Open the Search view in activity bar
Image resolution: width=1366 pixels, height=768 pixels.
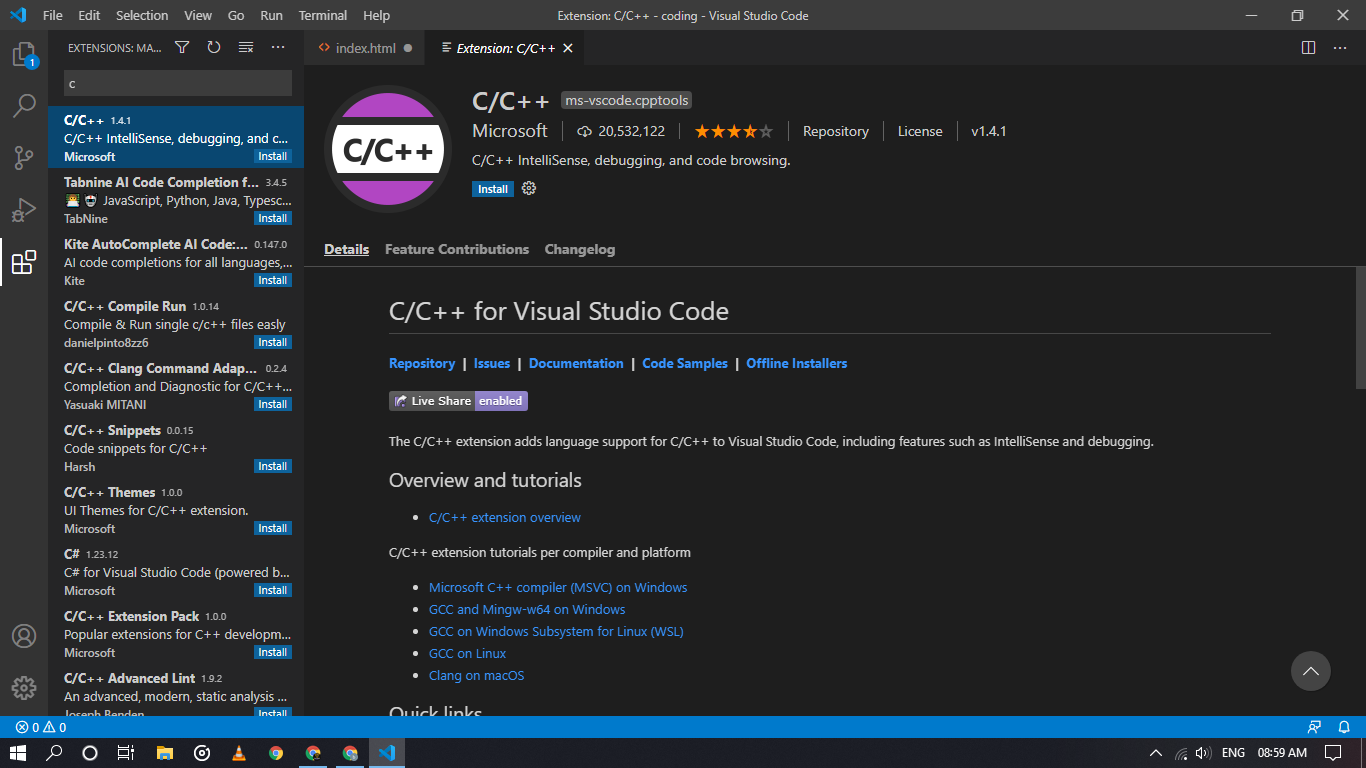tap(24, 106)
